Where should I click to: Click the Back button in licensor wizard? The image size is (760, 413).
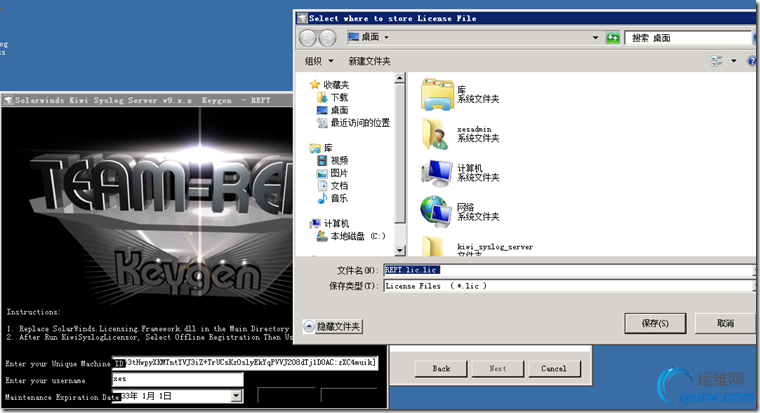441,368
